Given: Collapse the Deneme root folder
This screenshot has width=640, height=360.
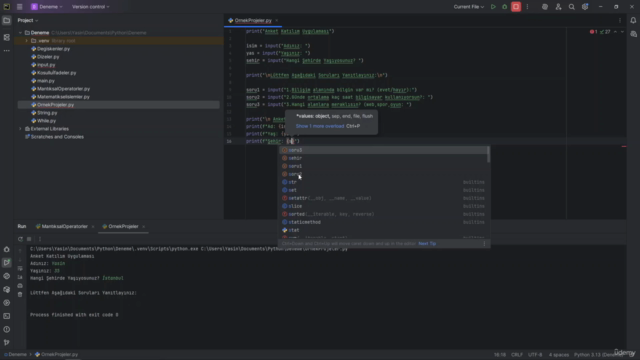Looking at the screenshot, I should tap(20, 33).
